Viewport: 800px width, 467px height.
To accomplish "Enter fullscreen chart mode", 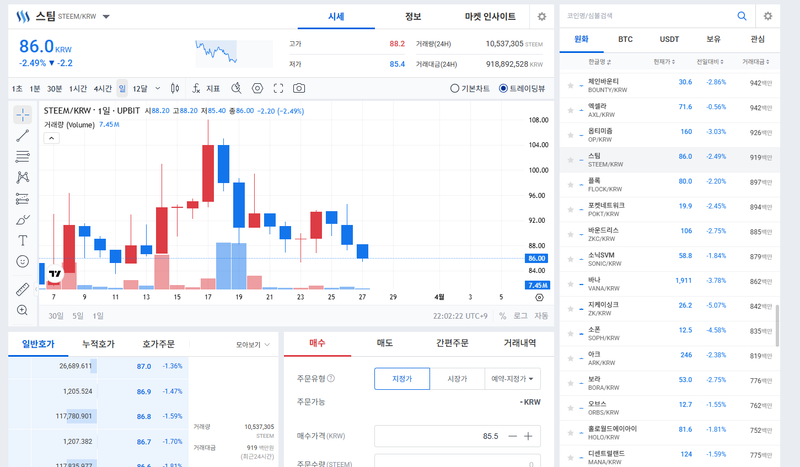I will tap(278, 88).
